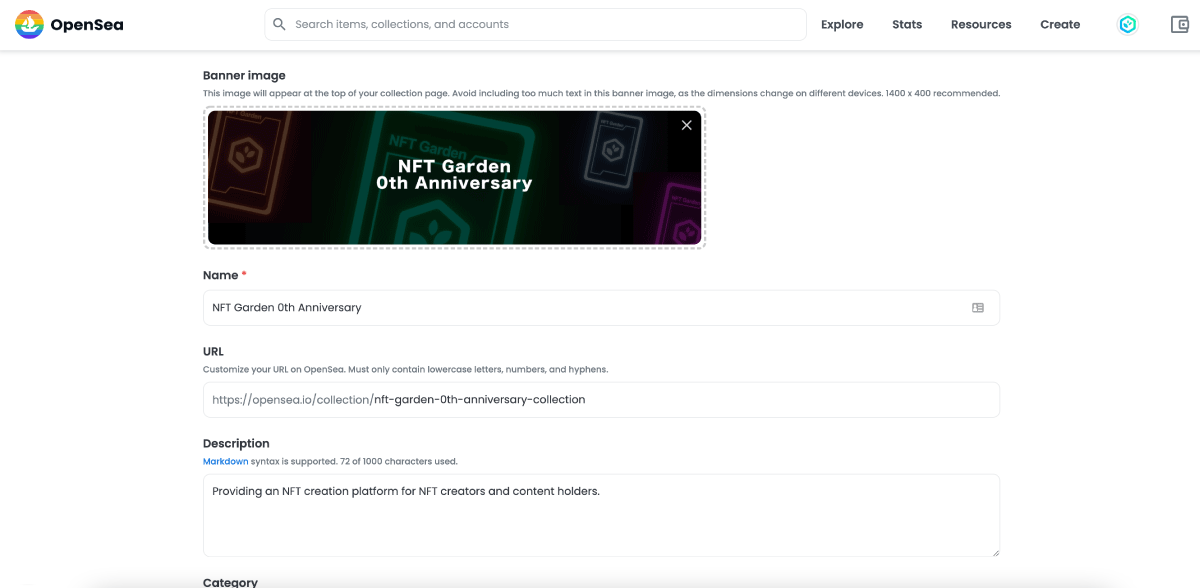The width and height of the screenshot is (1200, 588).
Task: Open the Resources menu
Action: click(x=980, y=24)
